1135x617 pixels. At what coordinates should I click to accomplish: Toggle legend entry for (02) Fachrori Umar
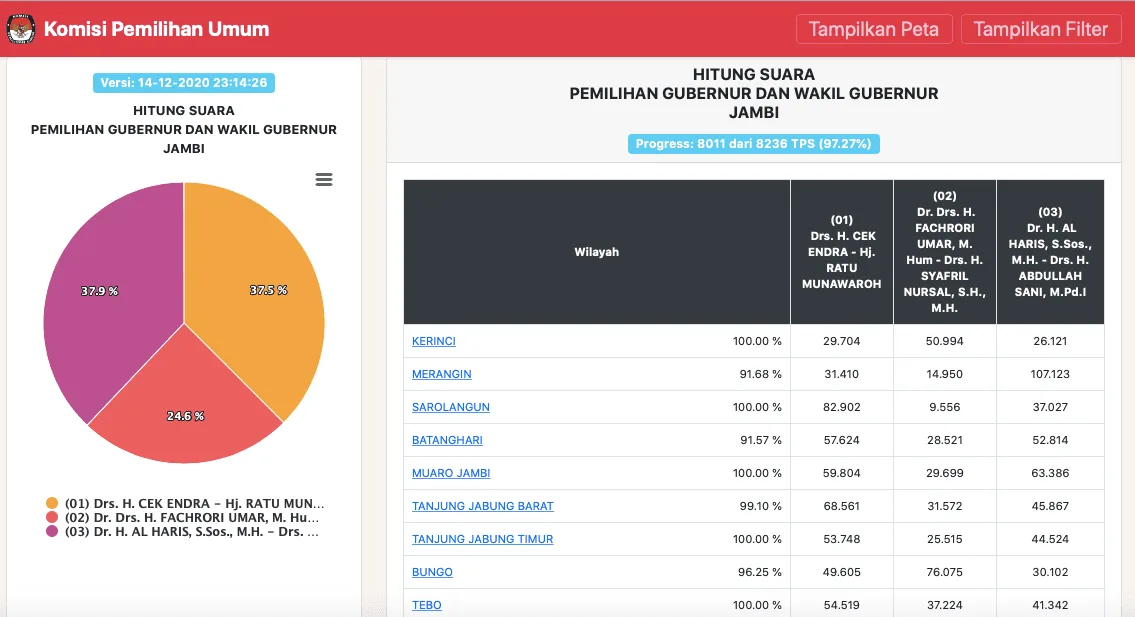click(x=185, y=518)
